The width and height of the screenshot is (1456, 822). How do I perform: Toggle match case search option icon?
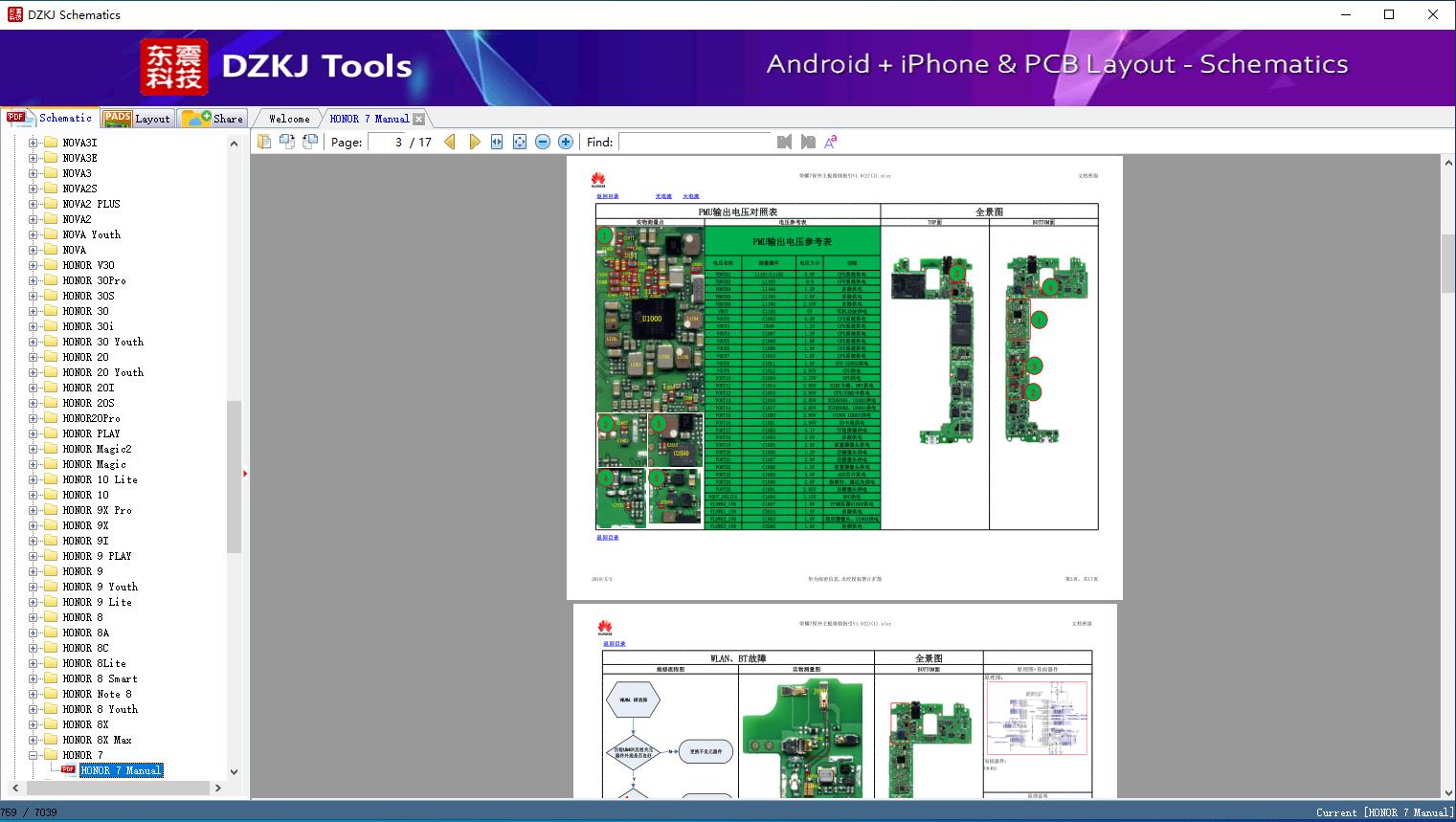[831, 142]
